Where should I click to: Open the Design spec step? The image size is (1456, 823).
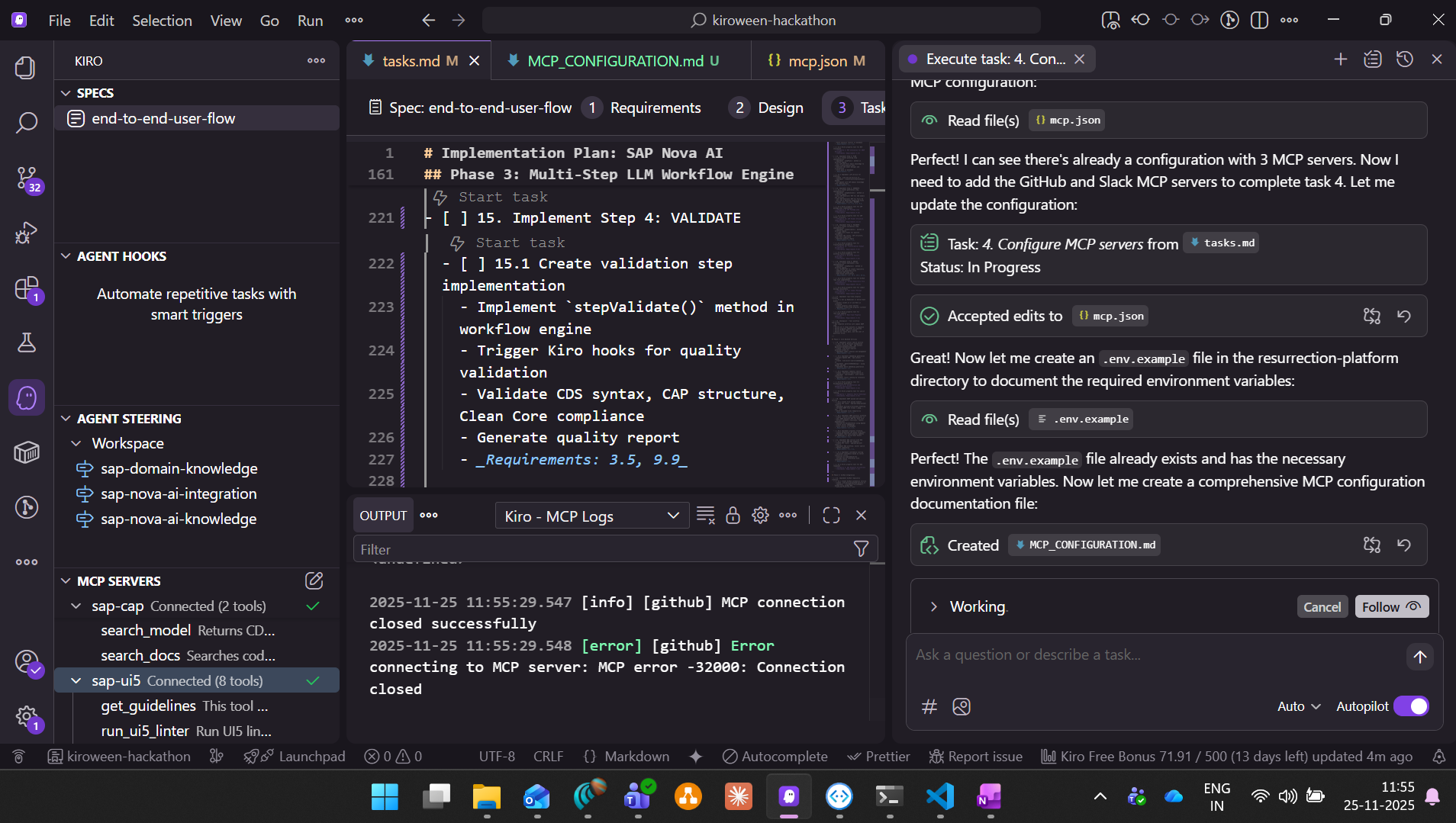coord(766,108)
